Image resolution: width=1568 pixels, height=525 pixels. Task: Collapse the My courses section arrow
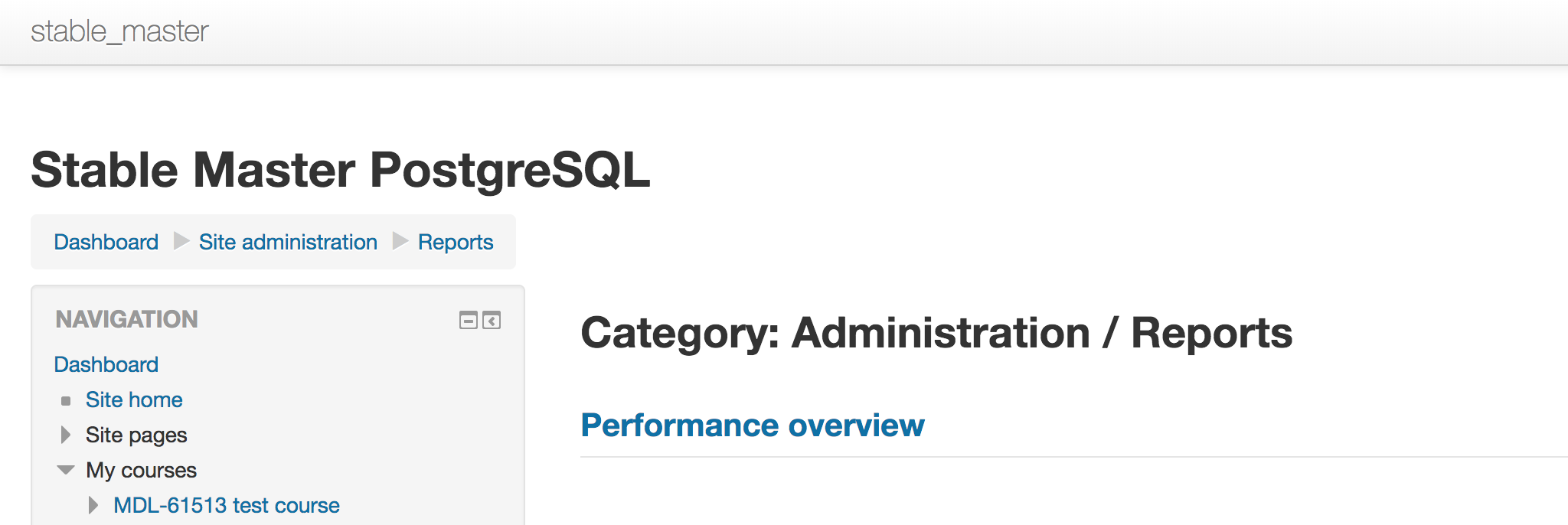[x=66, y=470]
